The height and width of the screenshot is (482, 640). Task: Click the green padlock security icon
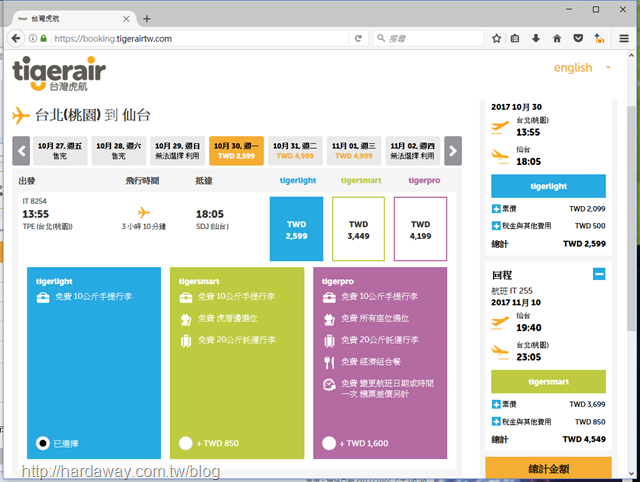[x=43, y=38]
